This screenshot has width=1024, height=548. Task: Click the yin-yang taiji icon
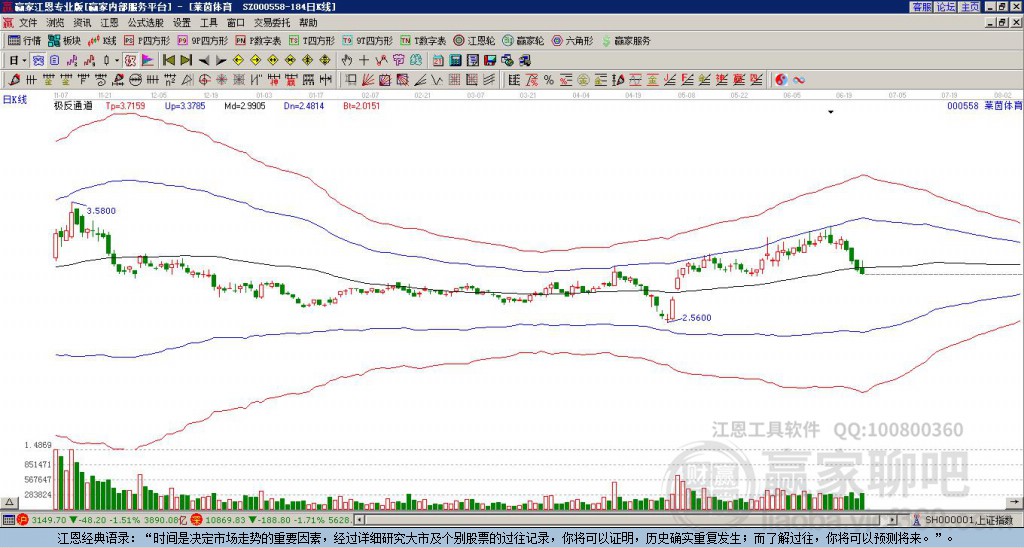[781, 80]
